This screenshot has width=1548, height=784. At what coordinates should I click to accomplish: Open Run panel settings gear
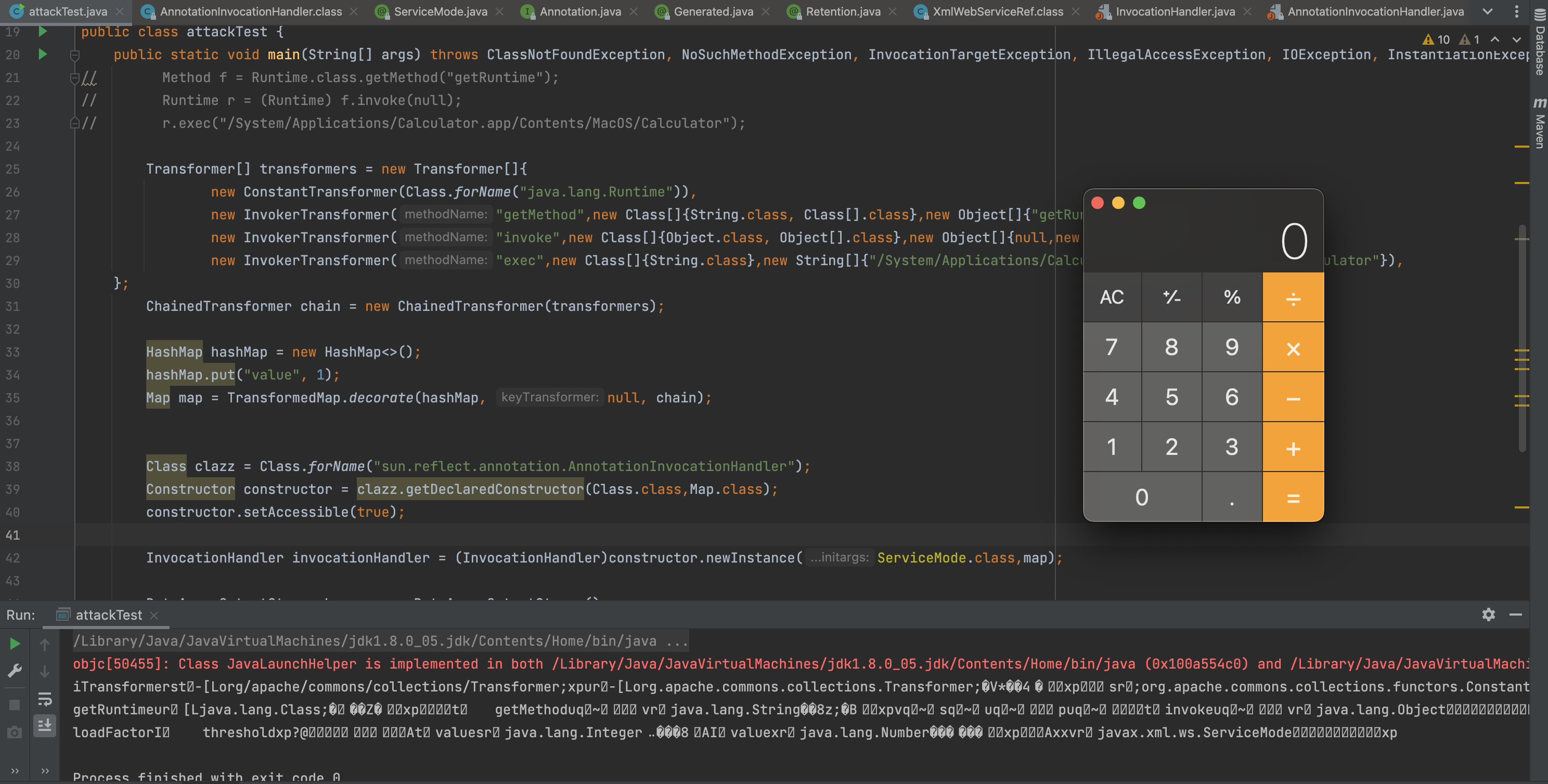1489,615
